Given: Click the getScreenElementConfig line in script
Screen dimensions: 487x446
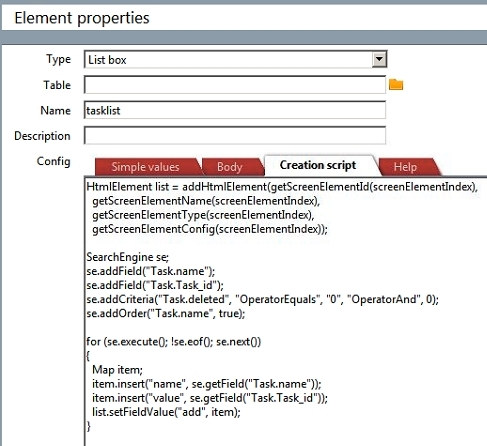Looking at the screenshot, I should point(210,229).
